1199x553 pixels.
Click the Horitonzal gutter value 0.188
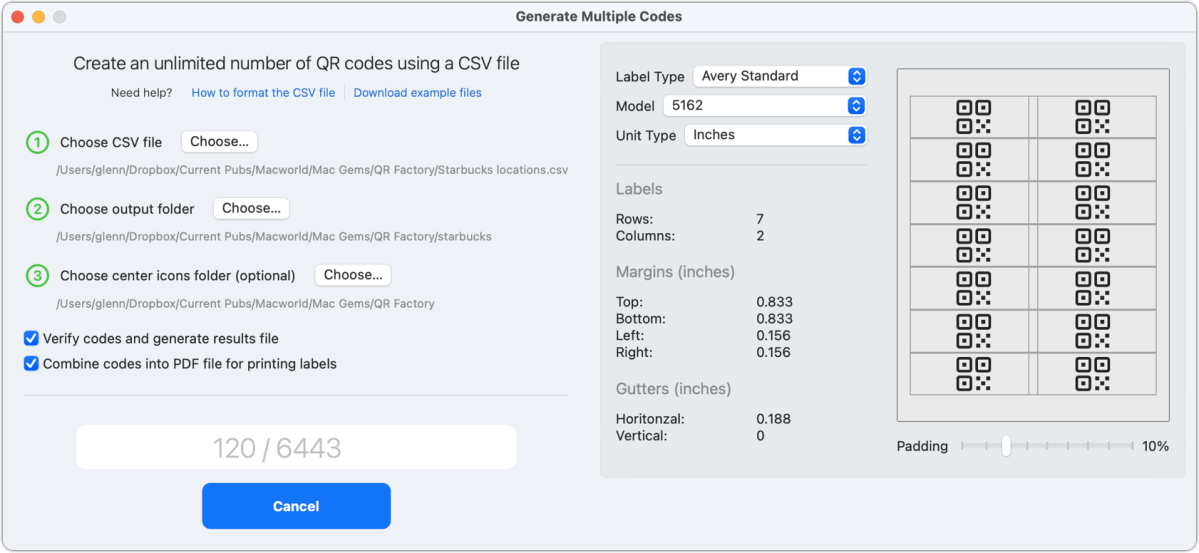coord(774,419)
